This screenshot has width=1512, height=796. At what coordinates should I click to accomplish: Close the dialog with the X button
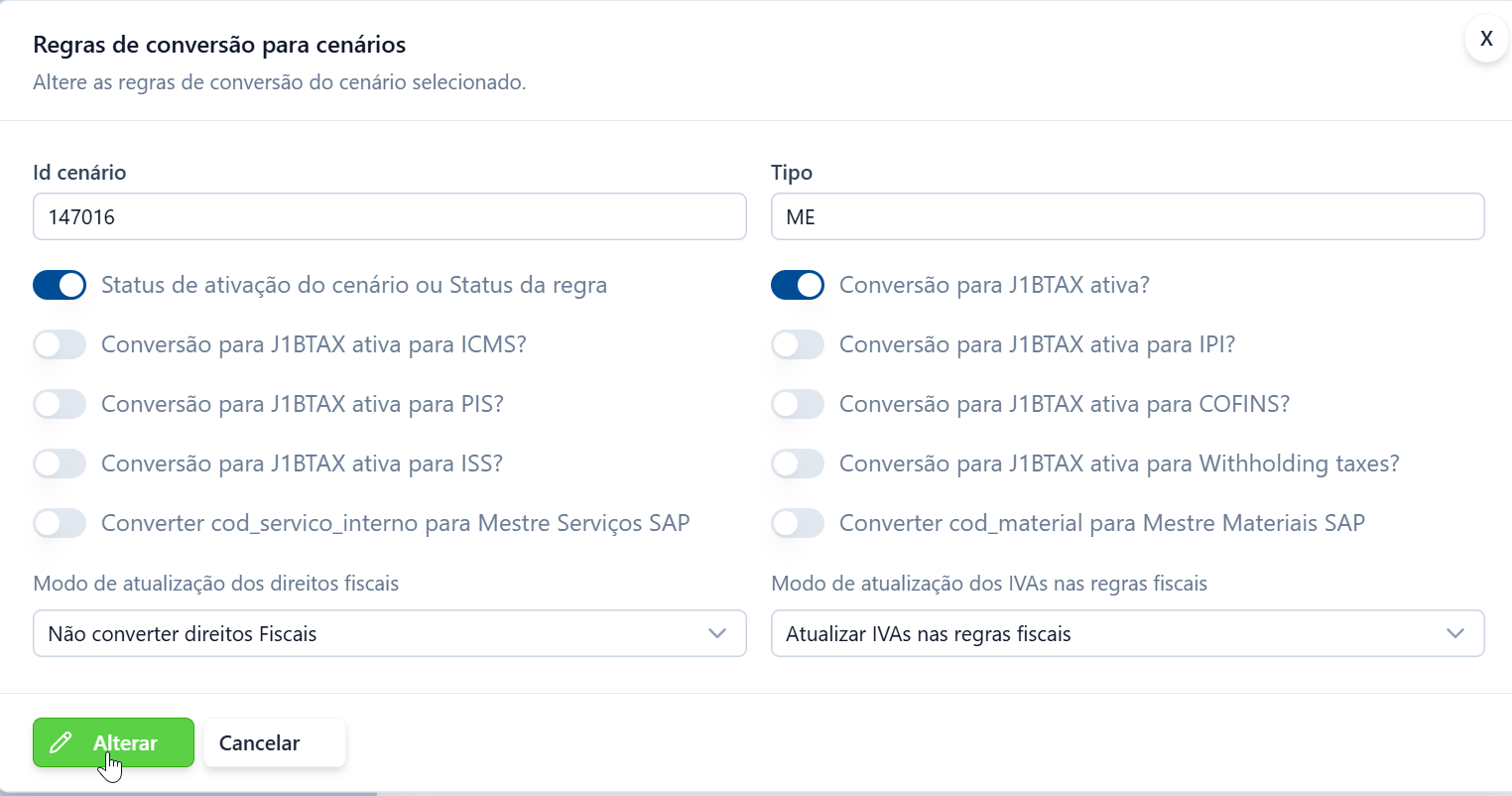click(x=1486, y=40)
